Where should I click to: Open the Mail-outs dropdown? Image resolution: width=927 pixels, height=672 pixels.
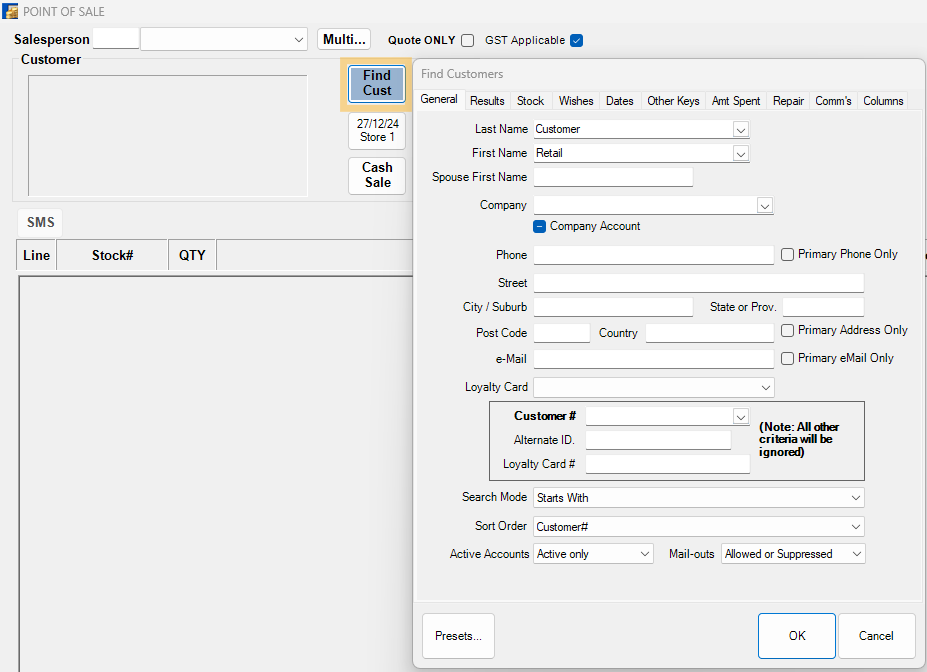click(x=855, y=553)
